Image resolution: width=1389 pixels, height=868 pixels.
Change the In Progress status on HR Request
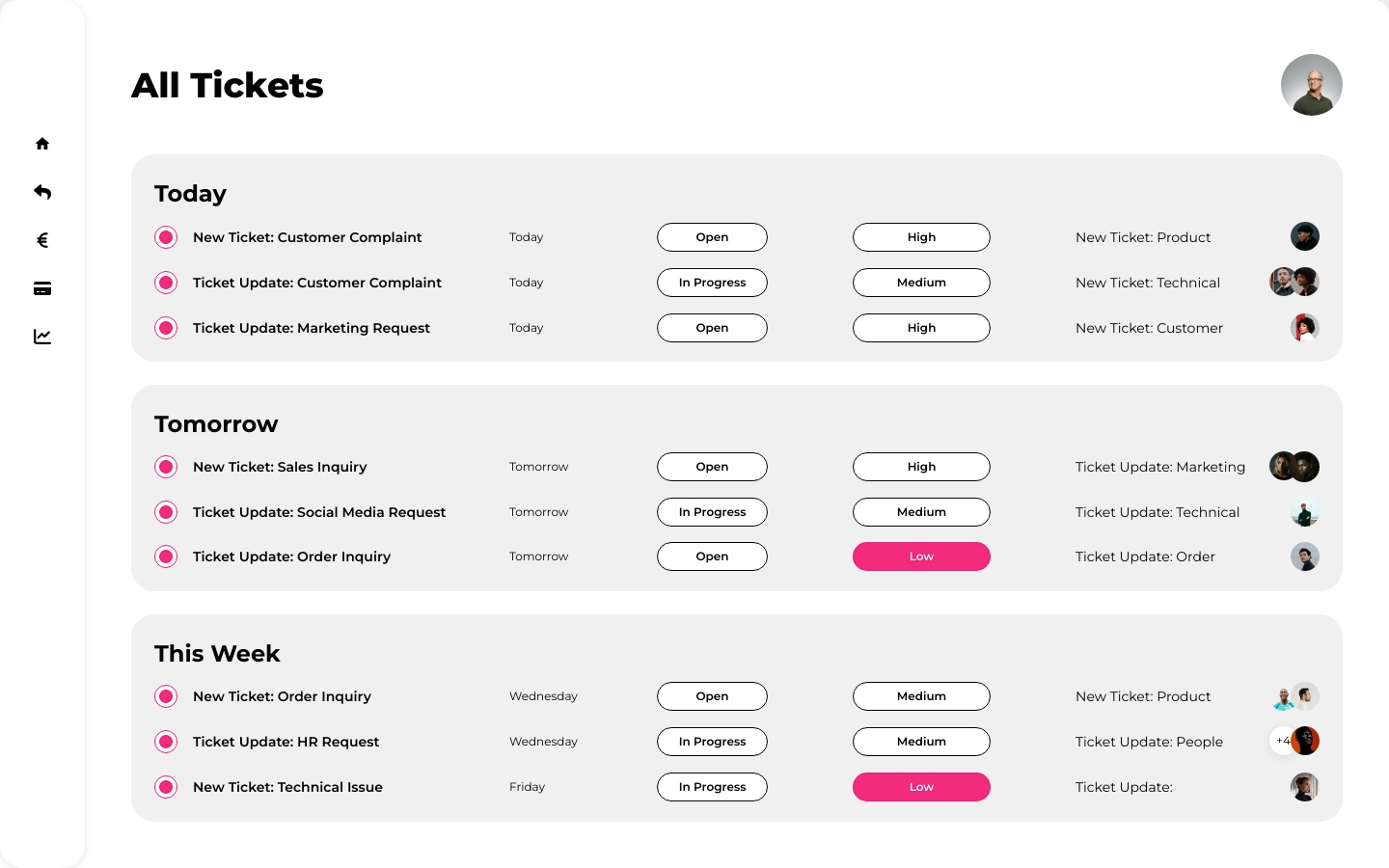click(x=712, y=742)
